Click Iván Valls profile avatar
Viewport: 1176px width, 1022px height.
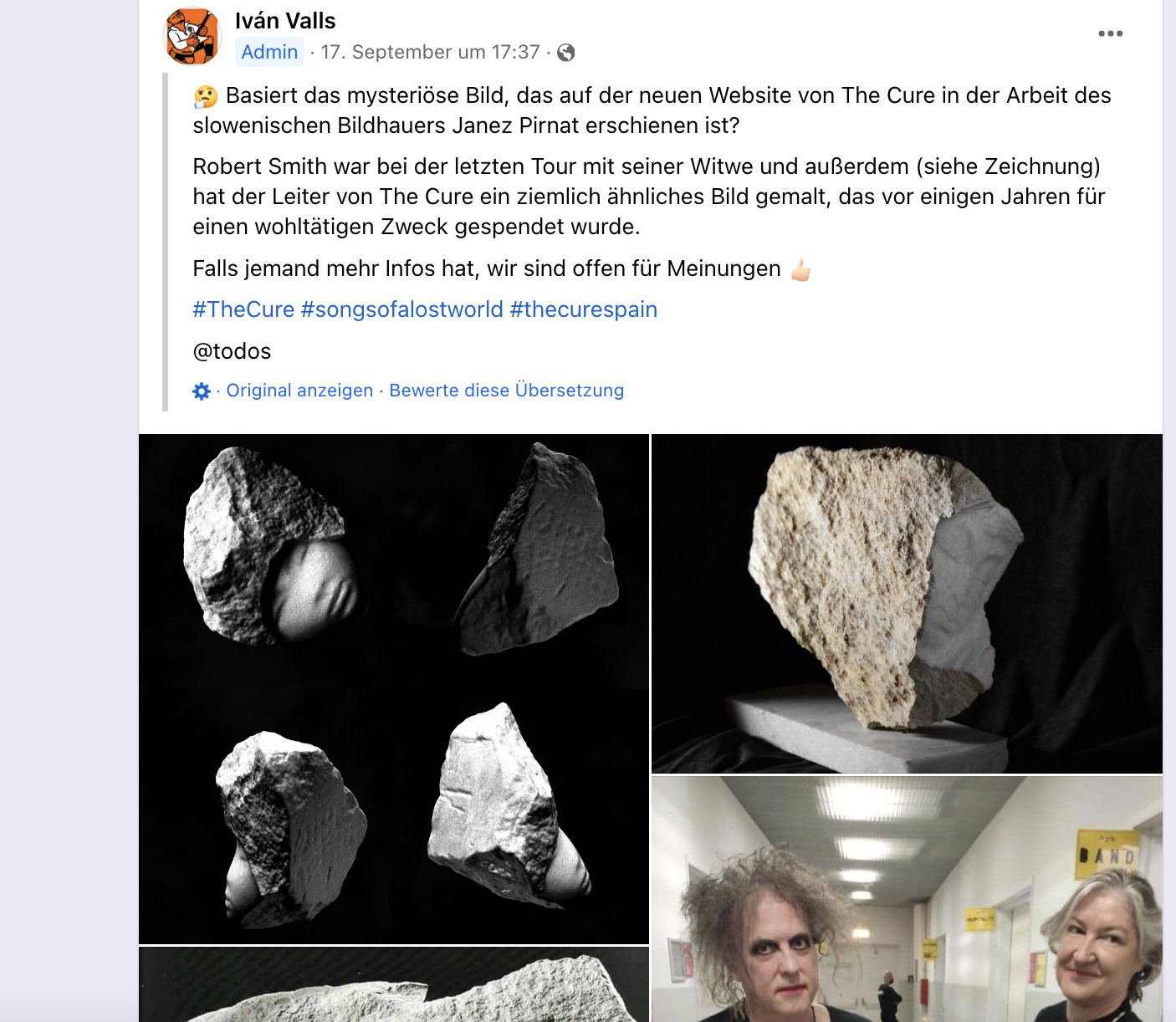coord(193,36)
